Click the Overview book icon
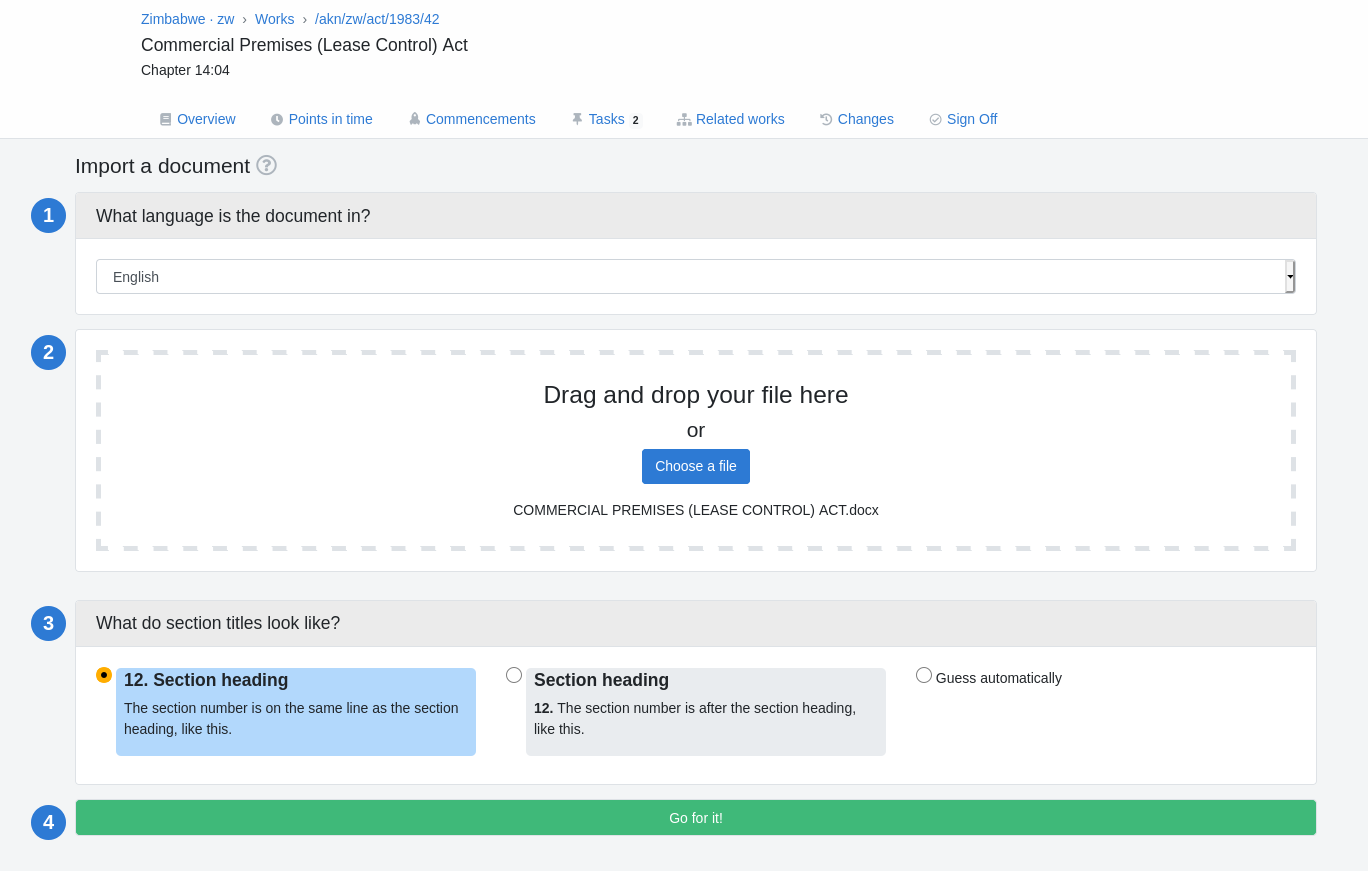The width and height of the screenshot is (1368, 871). point(166,120)
